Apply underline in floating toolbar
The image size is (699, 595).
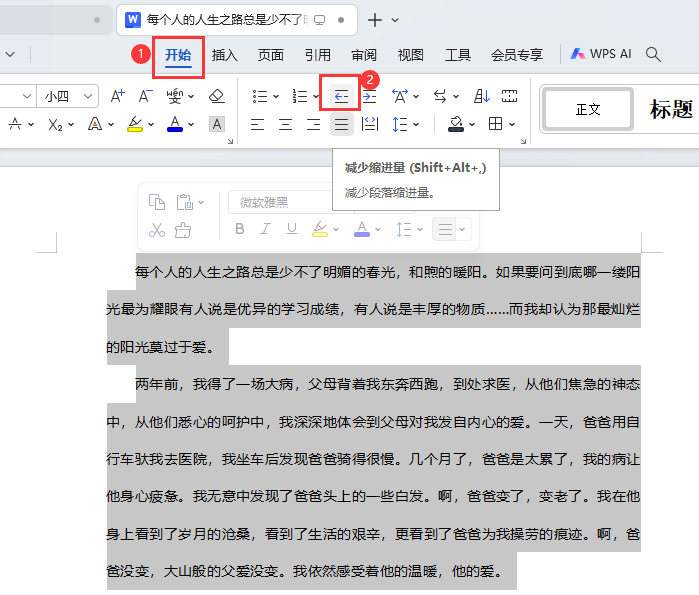[x=292, y=229]
